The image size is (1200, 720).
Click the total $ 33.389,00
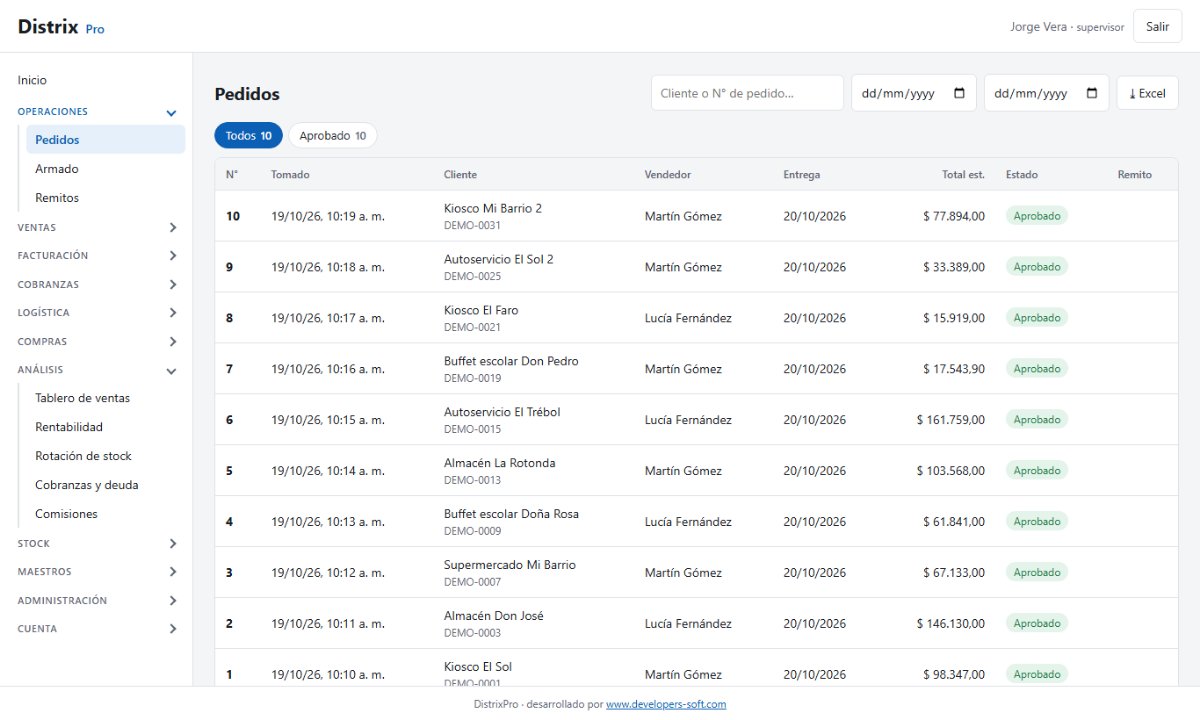[954, 267]
